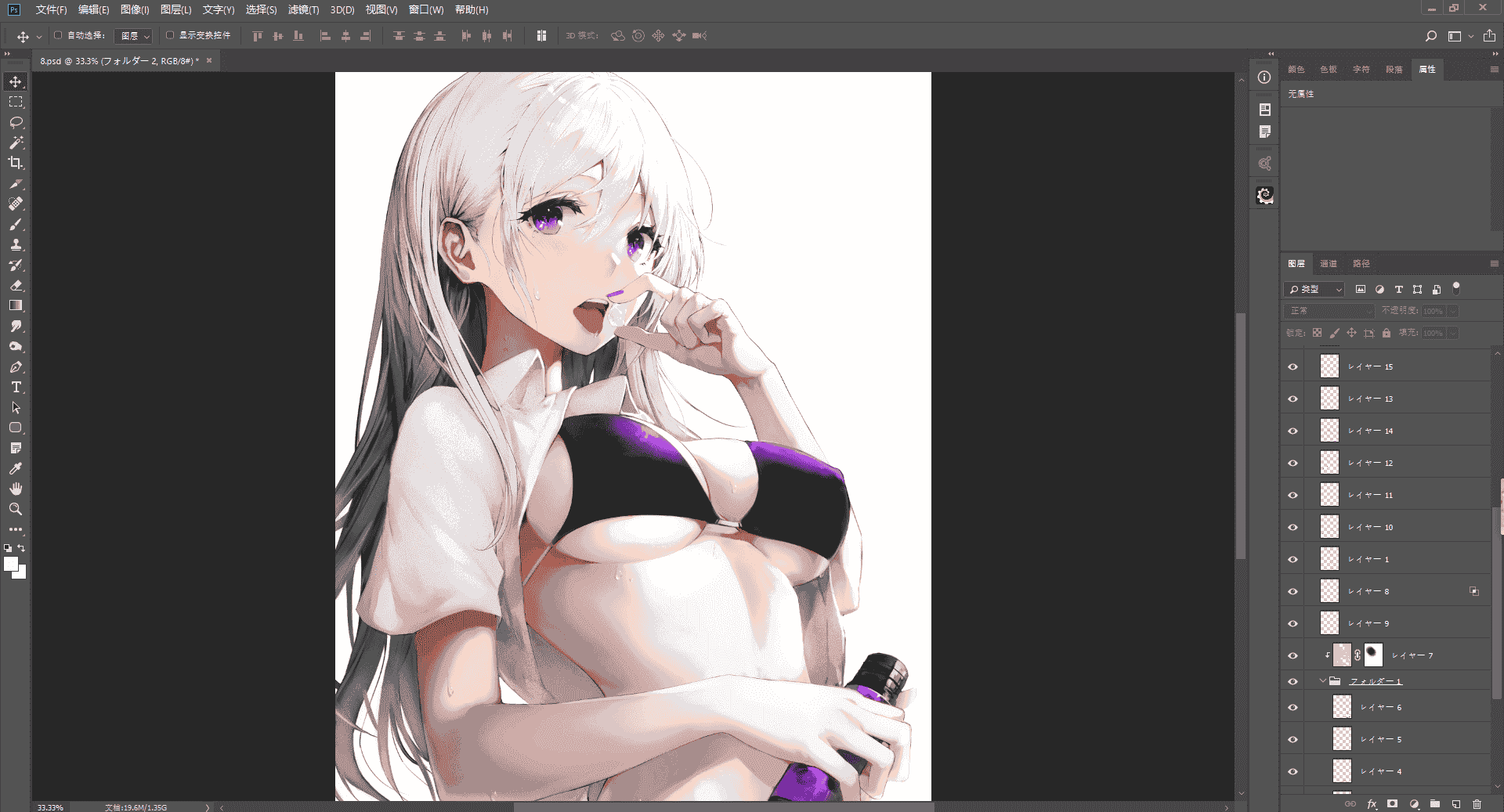Click the background color swatch
The height and width of the screenshot is (812, 1504).
pyautogui.click(x=21, y=574)
